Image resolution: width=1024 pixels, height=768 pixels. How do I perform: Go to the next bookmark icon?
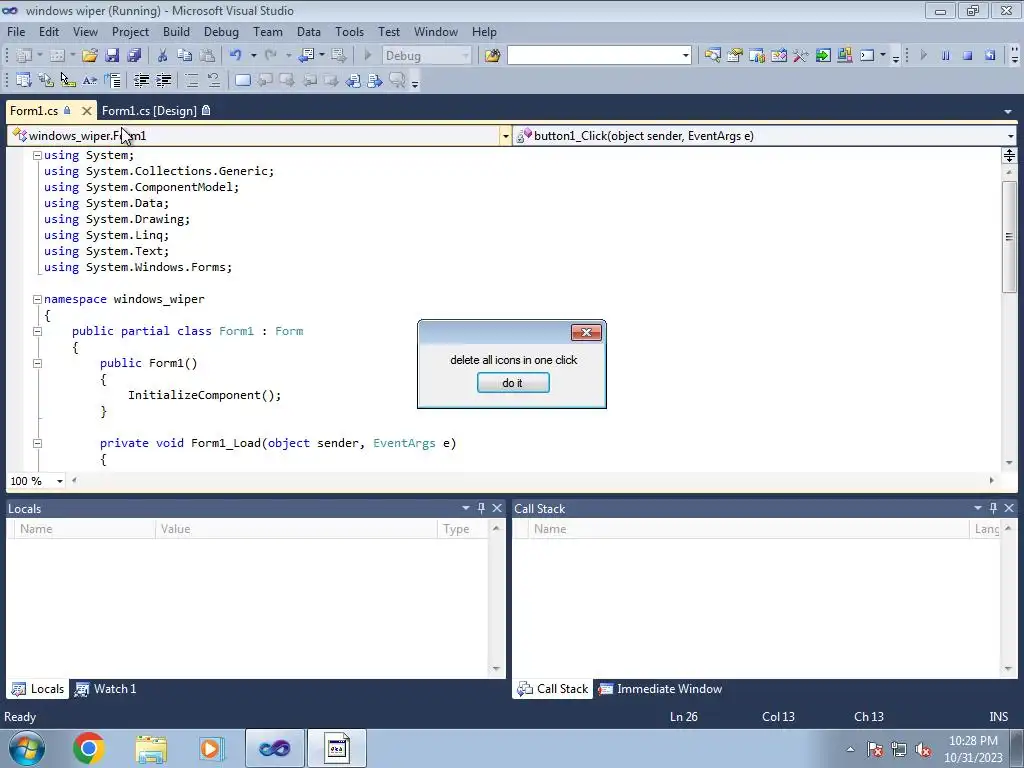click(287, 80)
